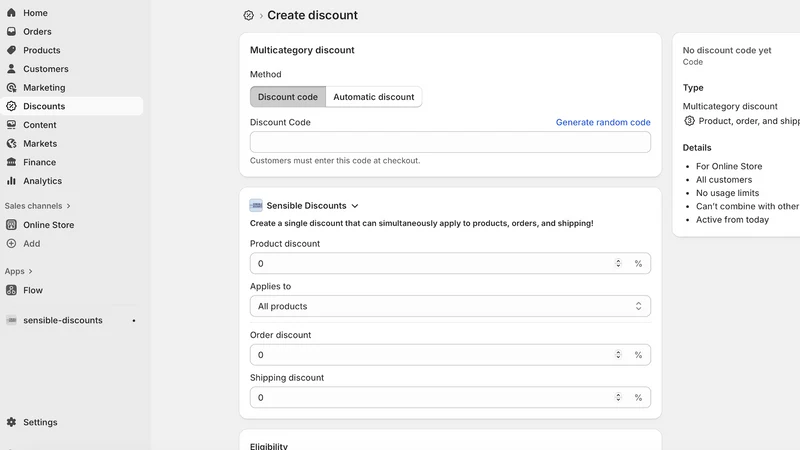This screenshot has height=450, width=800.
Task: Click the Home icon in sidebar
Action: pos(11,13)
